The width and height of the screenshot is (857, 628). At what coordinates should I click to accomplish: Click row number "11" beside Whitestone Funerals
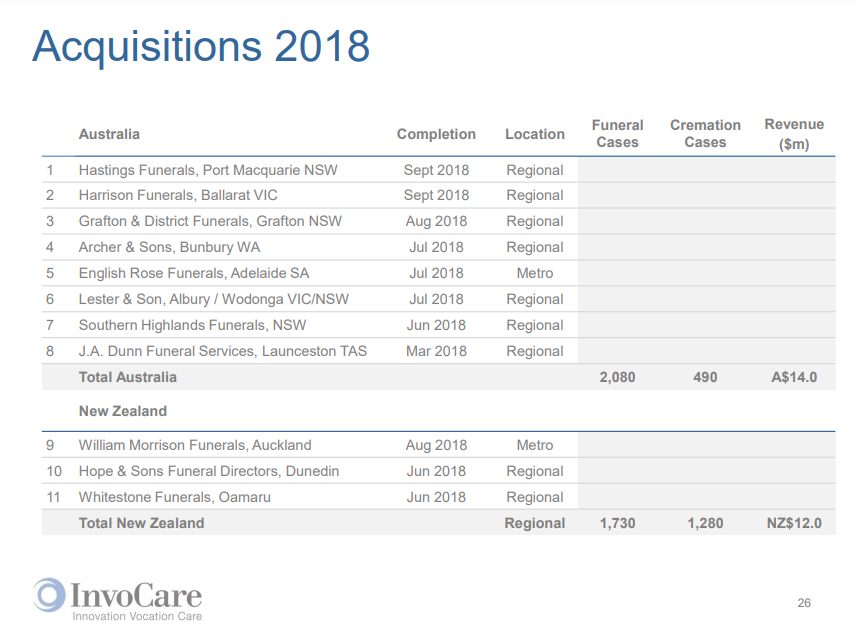click(x=53, y=497)
